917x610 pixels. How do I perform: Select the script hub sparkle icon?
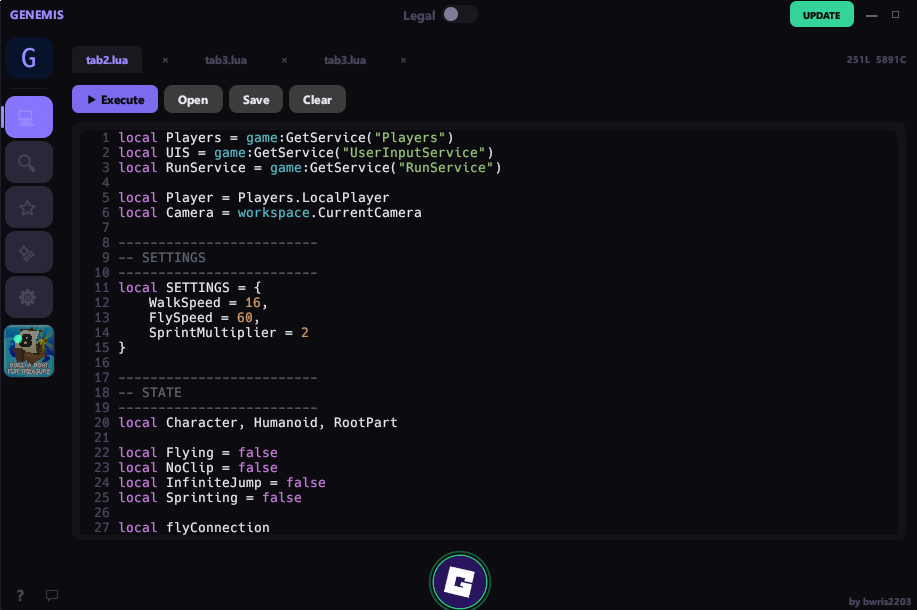[29, 251]
